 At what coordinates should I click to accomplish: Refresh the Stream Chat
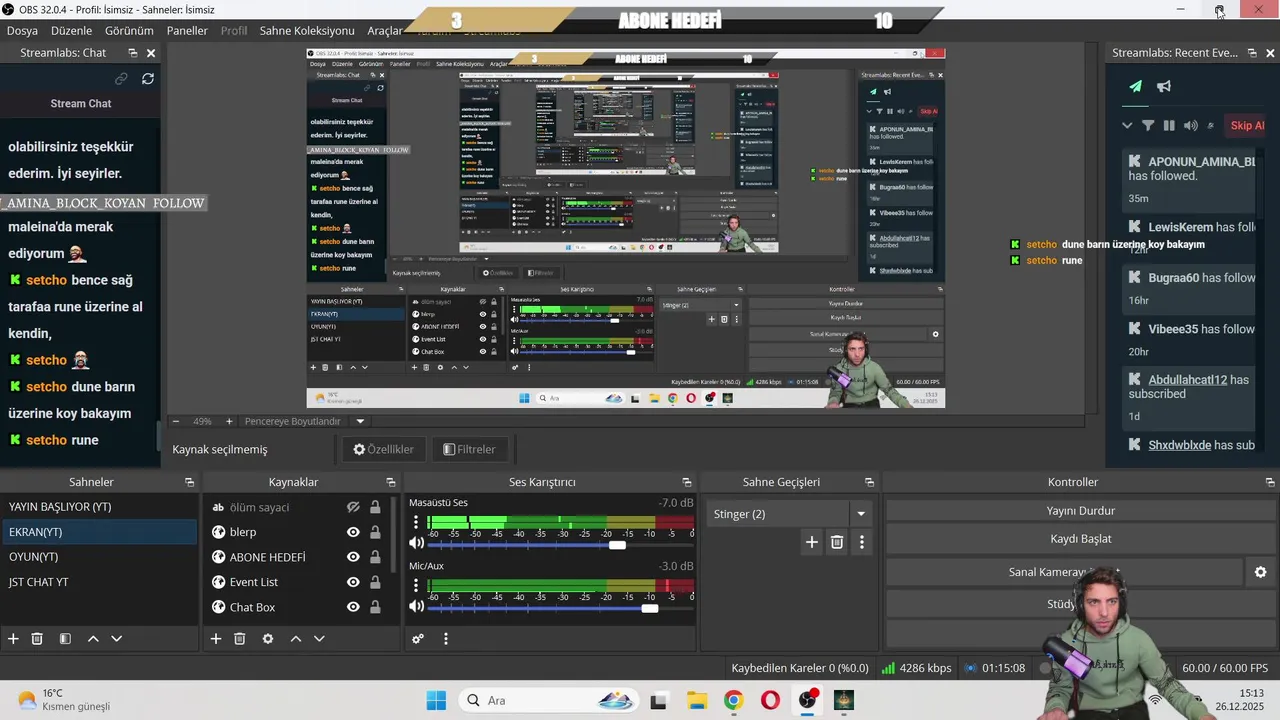pyautogui.click(x=148, y=78)
